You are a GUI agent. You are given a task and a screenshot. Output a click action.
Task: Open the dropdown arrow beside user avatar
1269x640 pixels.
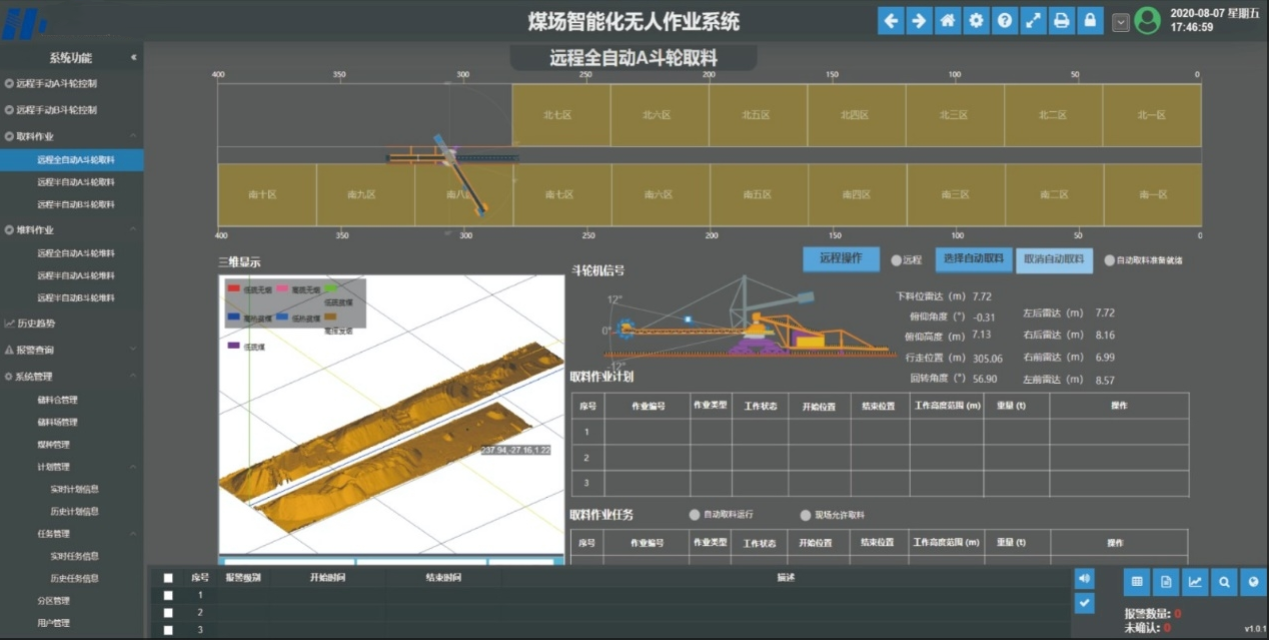tap(1121, 22)
